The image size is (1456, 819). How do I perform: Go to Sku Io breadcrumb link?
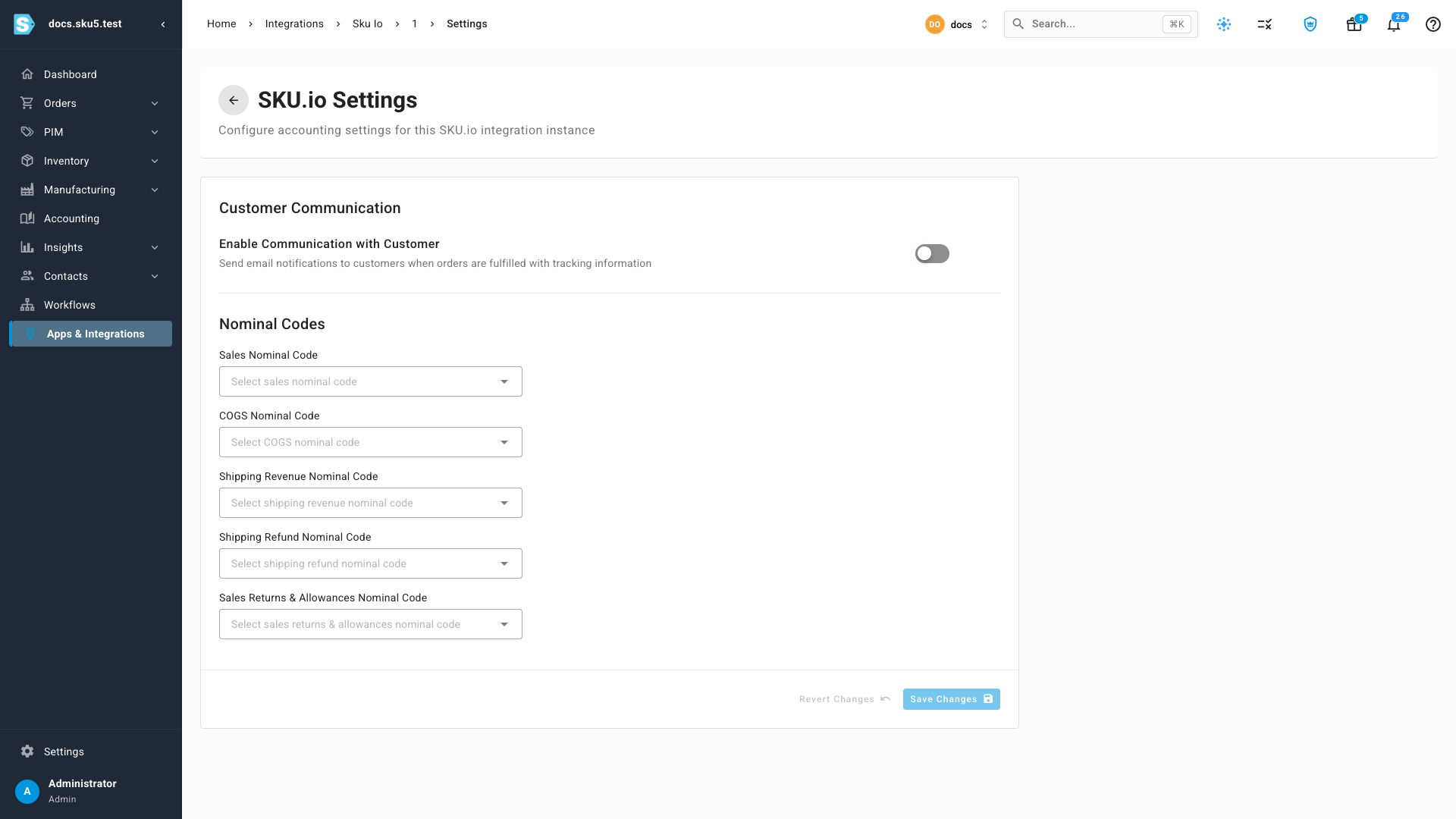[x=368, y=24]
